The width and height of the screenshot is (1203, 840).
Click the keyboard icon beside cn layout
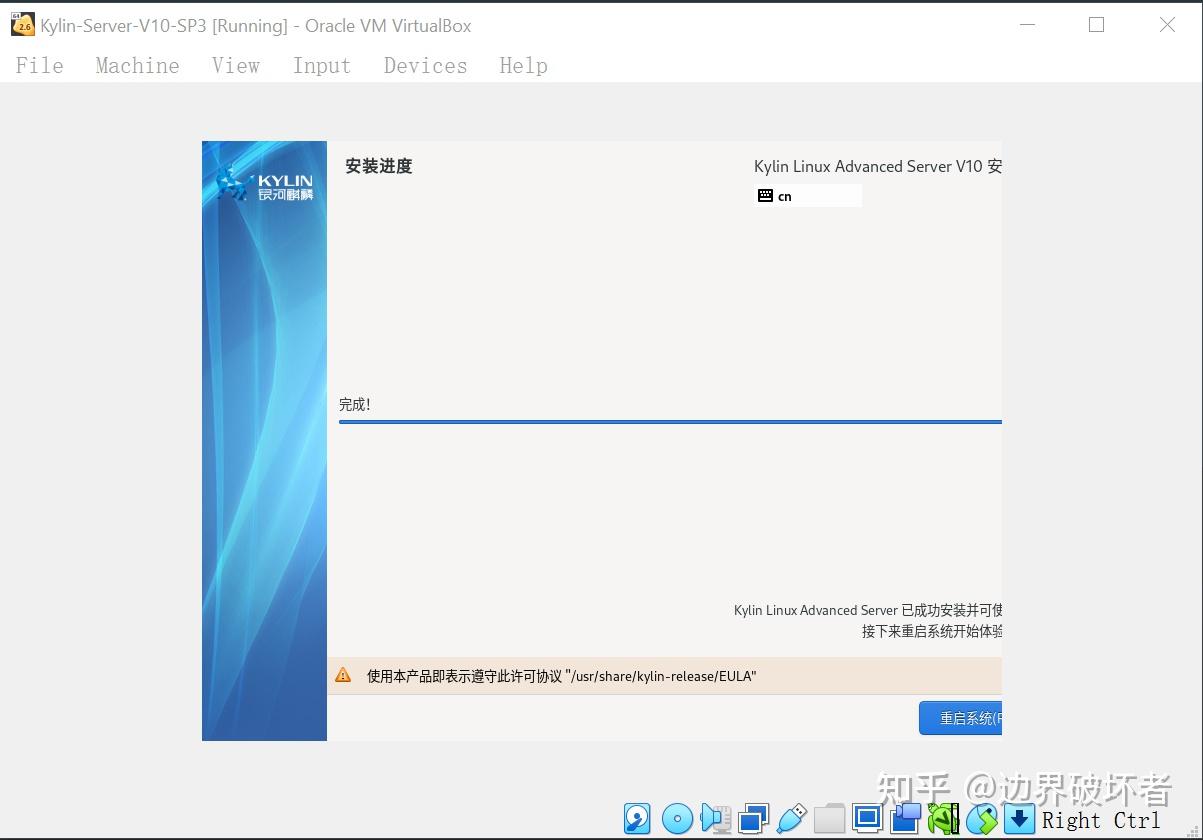click(765, 195)
